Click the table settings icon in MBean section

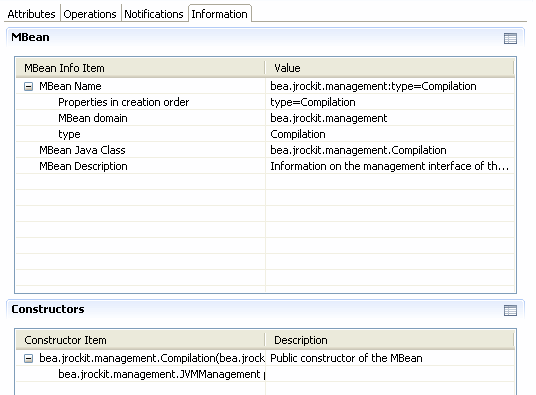tap(510, 38)
